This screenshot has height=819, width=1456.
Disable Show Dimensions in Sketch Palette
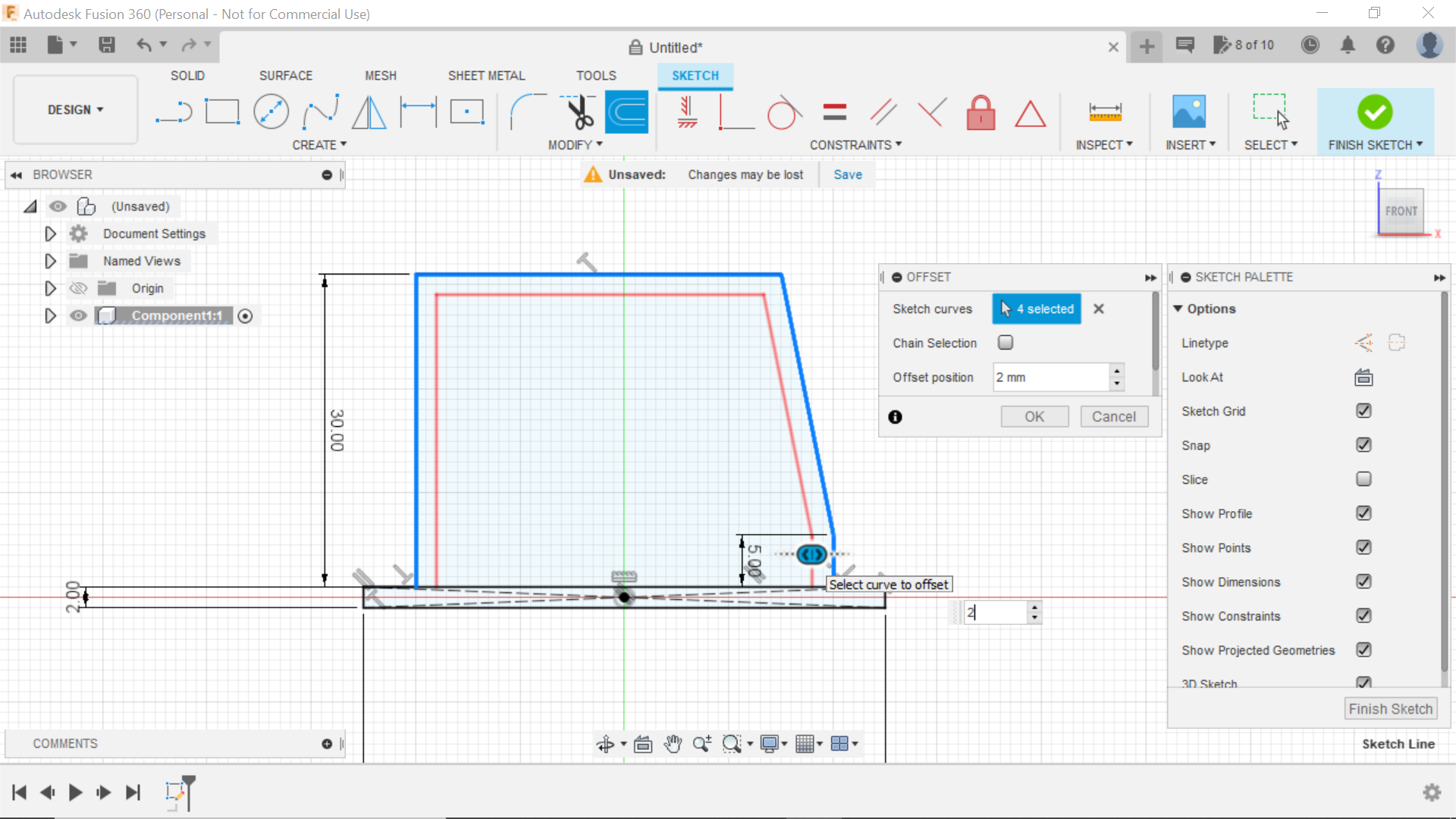(1364, 582)
